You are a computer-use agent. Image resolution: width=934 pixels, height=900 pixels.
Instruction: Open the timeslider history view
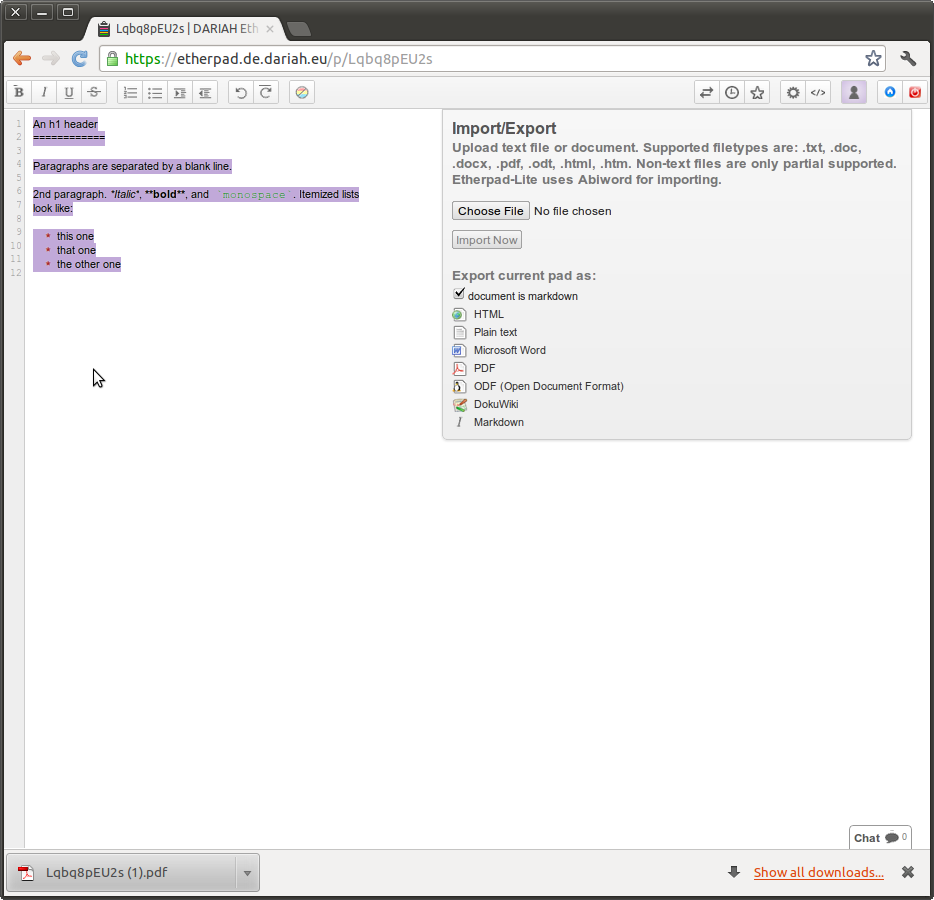[x=732, y=93]
